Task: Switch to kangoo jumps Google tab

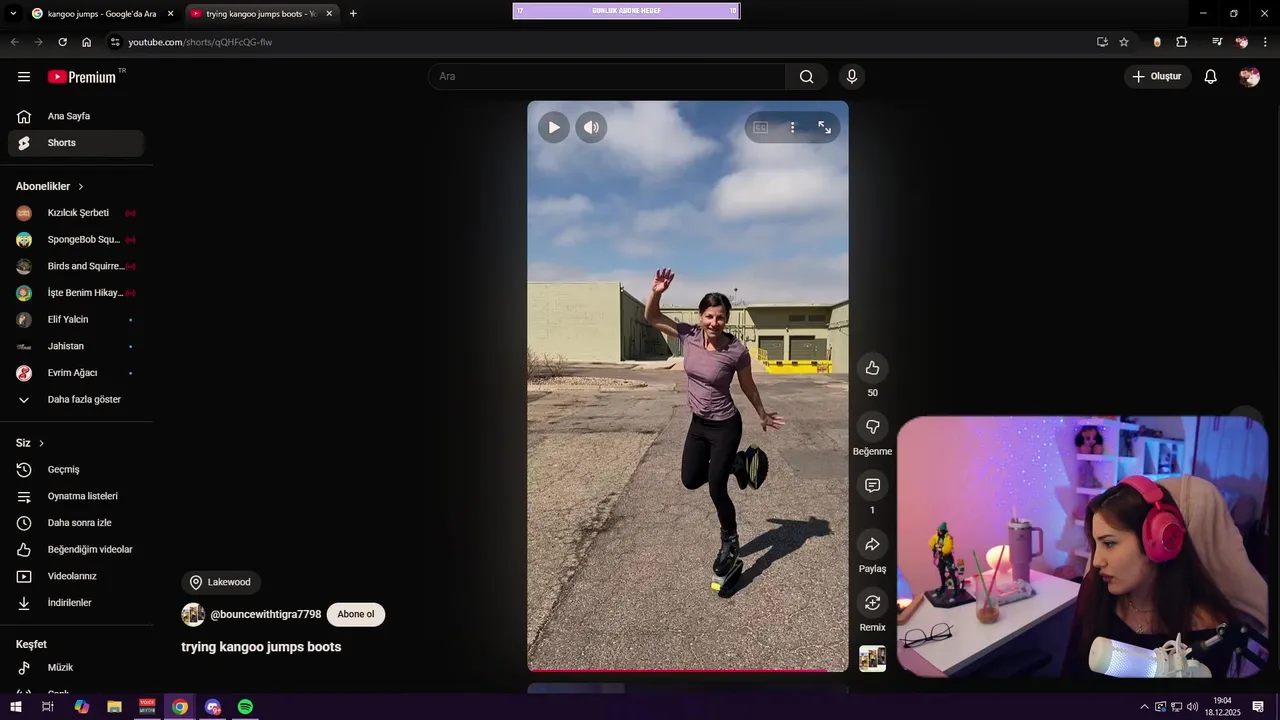Action: 102,13
